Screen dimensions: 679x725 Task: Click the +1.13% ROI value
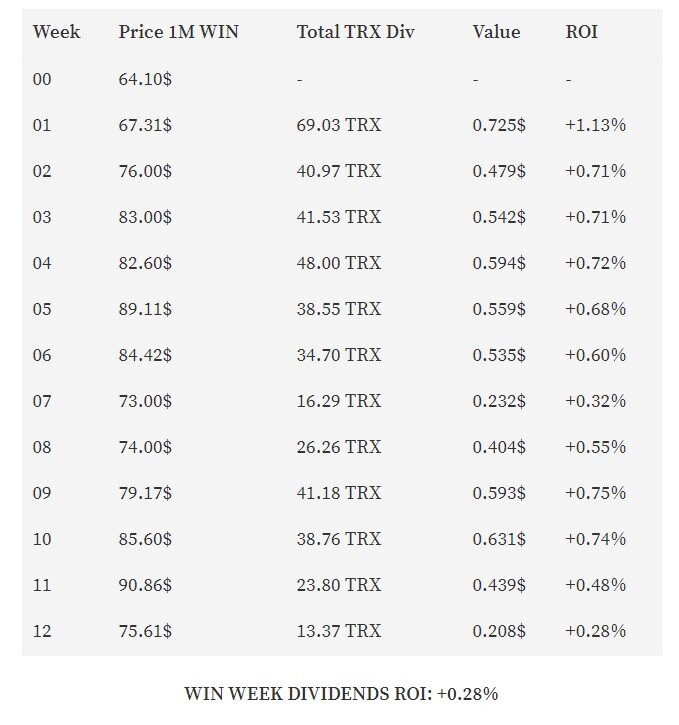595,125
